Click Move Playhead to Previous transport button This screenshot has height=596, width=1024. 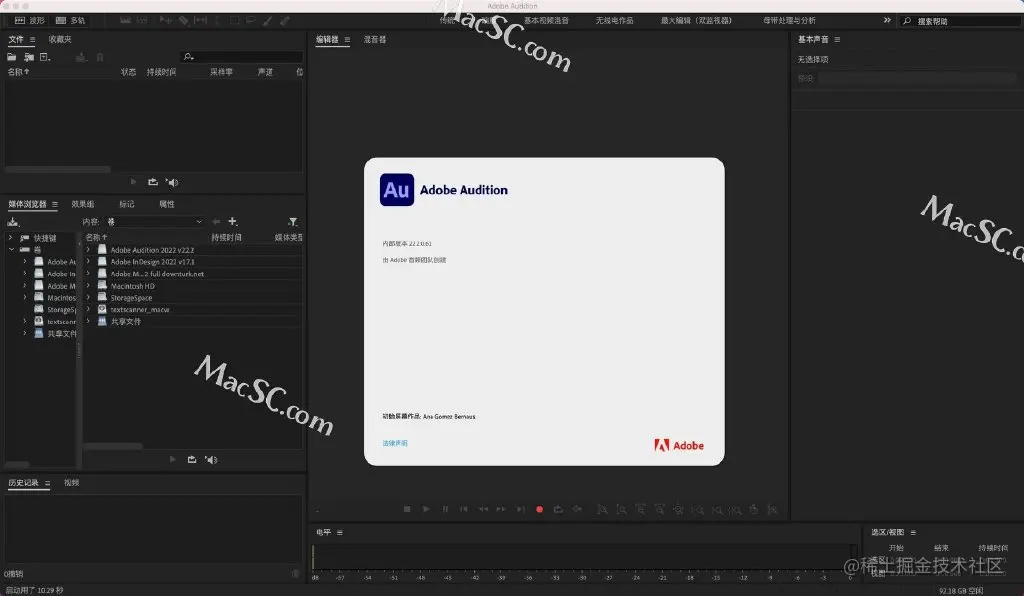[x=464, y=509]
